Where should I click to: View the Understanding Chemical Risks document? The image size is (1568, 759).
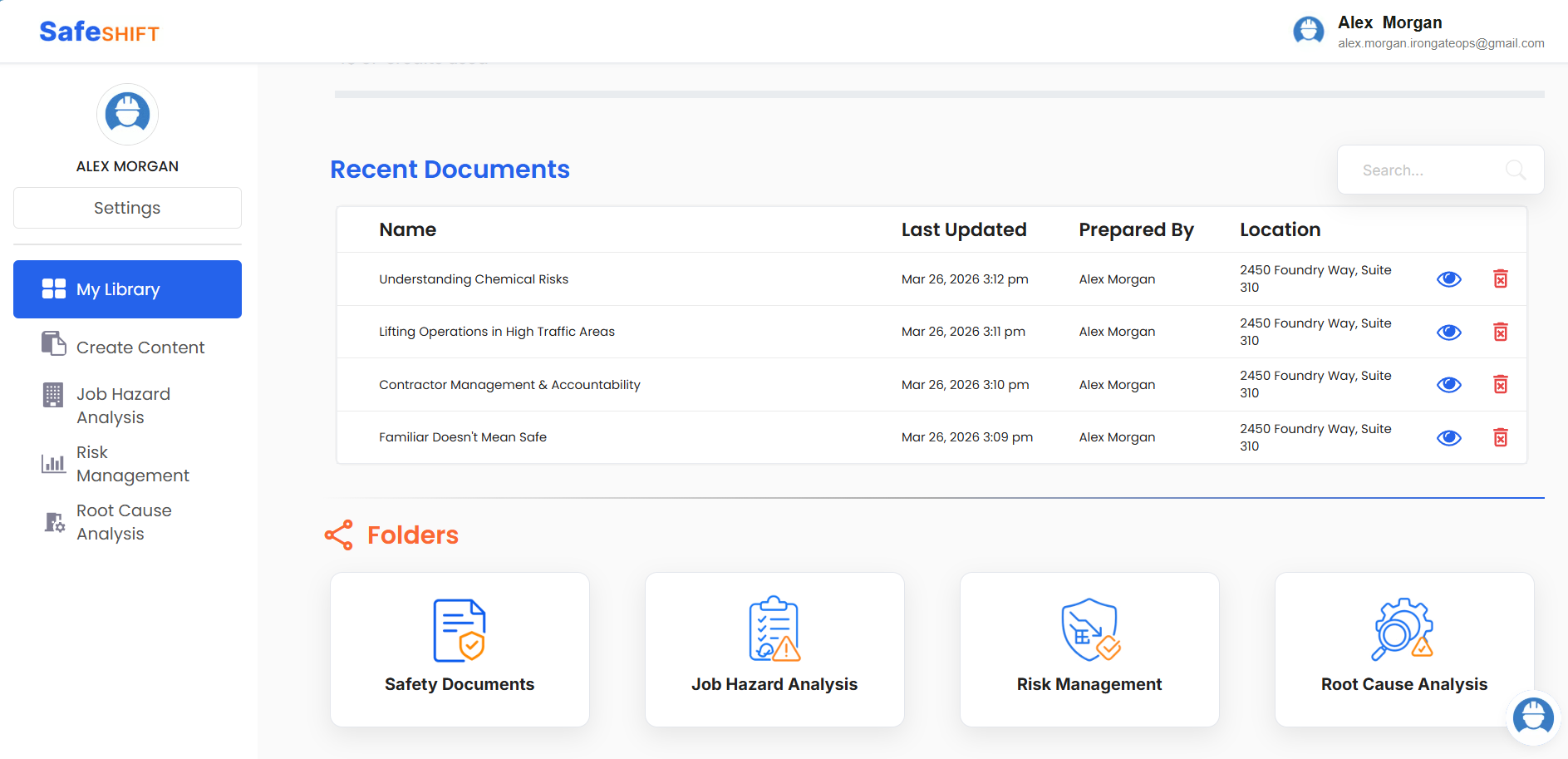click(x=1448, y=279)
